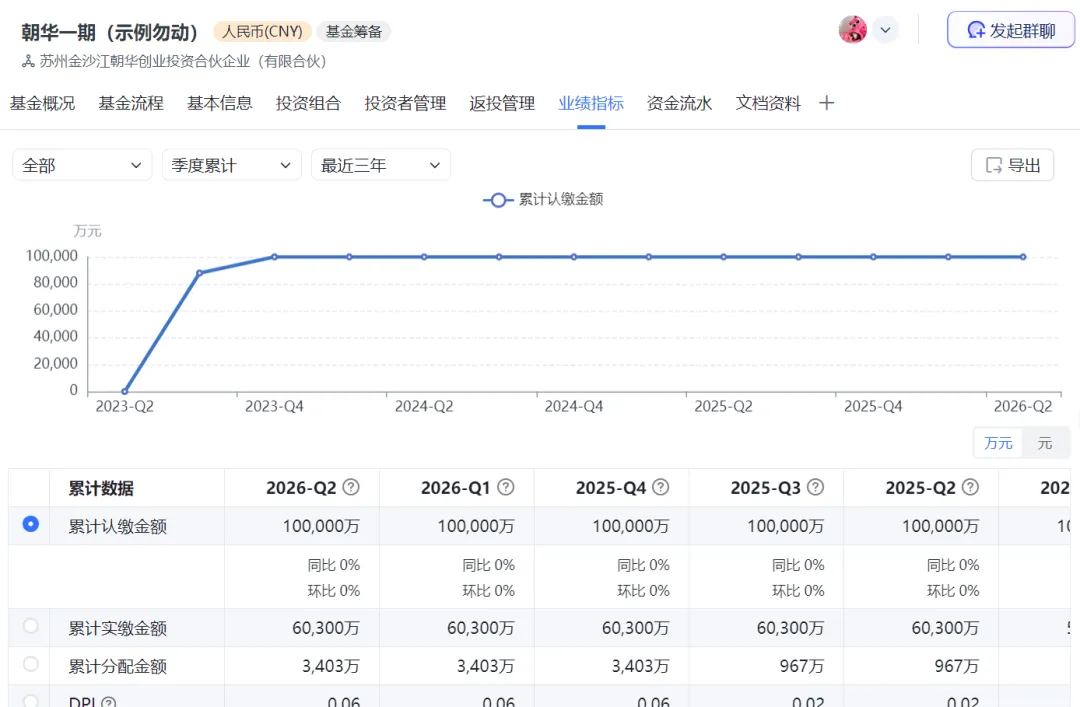
Task: Select the 累计分配金额 radio button
Action: pos(29,665)
